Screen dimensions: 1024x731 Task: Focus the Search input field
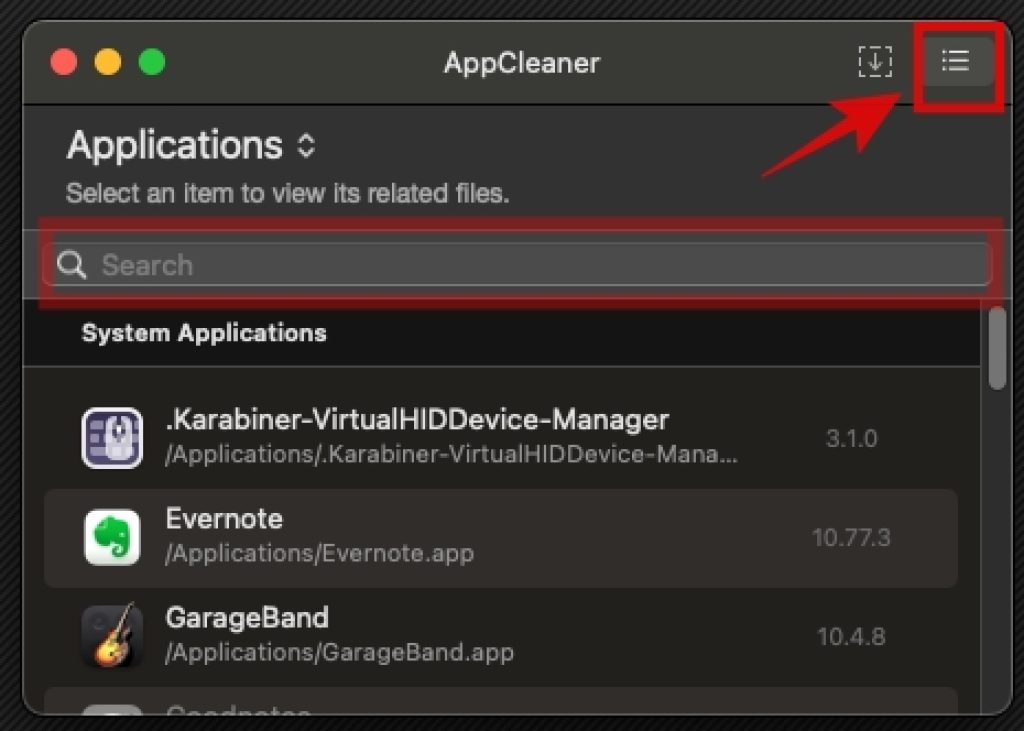(517, 265)
